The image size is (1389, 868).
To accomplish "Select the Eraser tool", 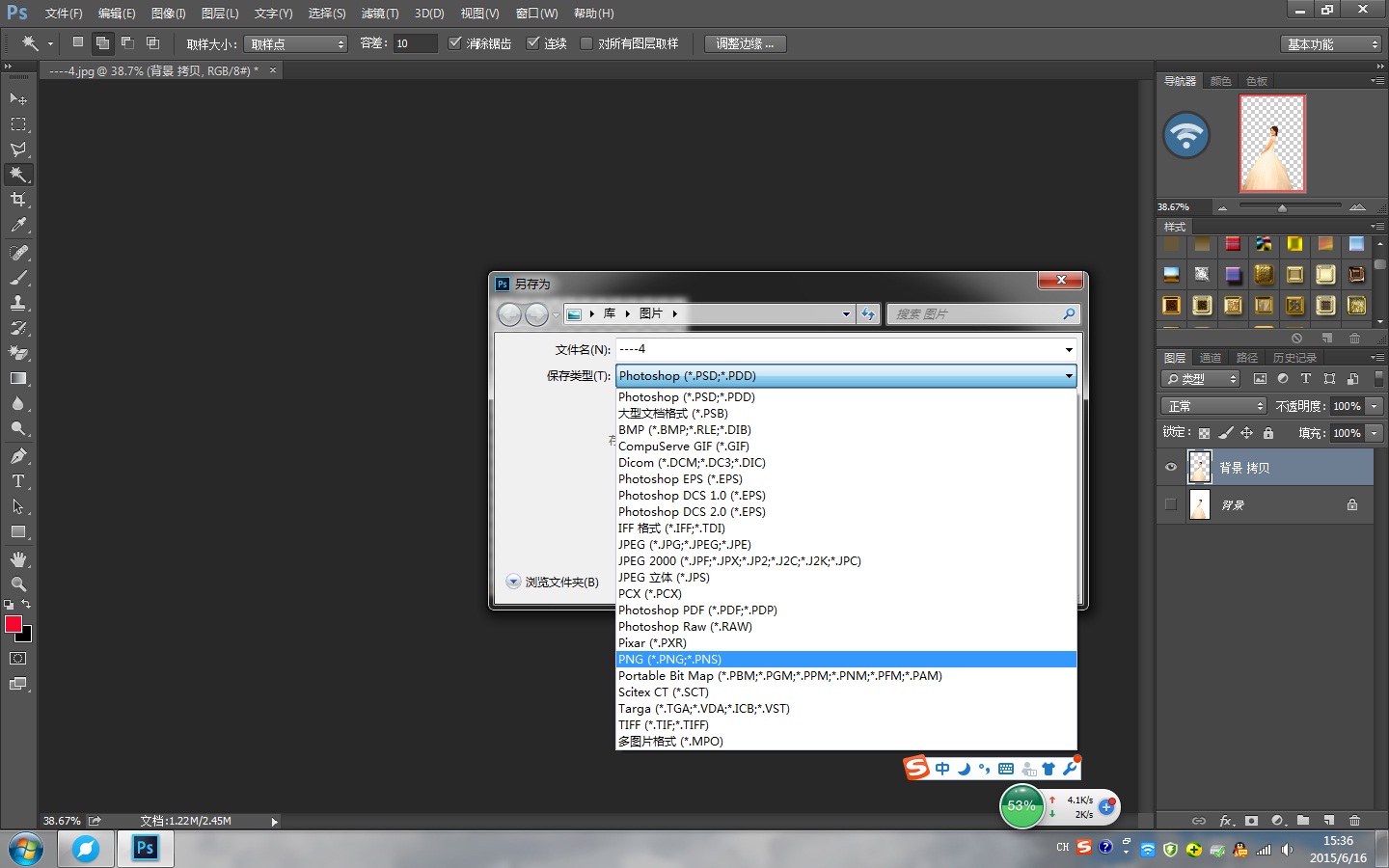I will click(x=17, y=353).
